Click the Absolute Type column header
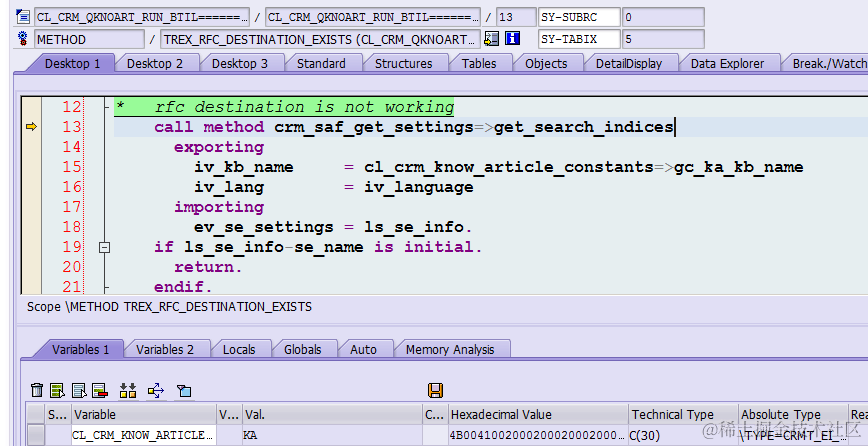 coord(793,414)
